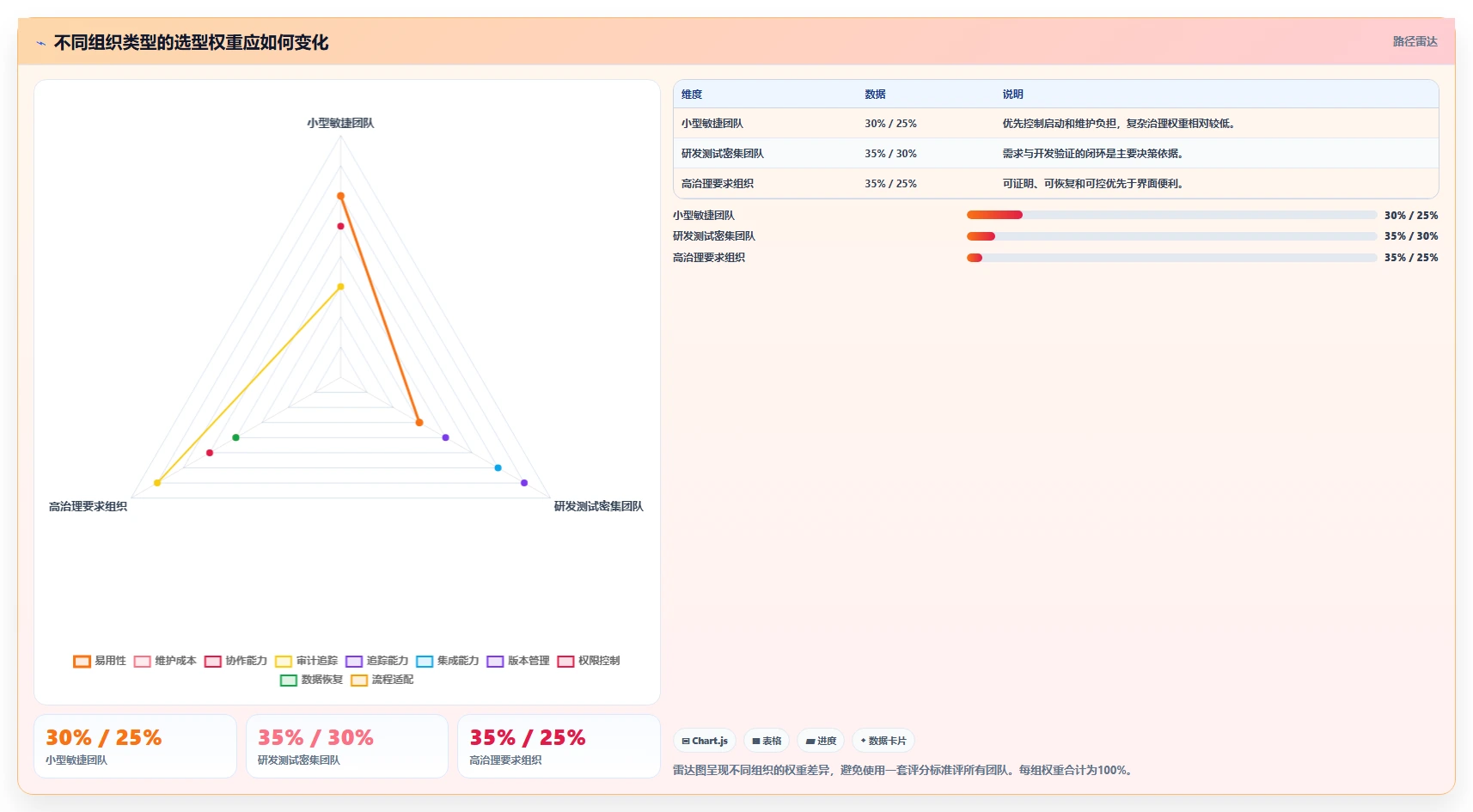The image size is (1473, 812).
Task: Click the description 需求与开发验证的闭环是主要决策依据
Action: (1094, 154)
